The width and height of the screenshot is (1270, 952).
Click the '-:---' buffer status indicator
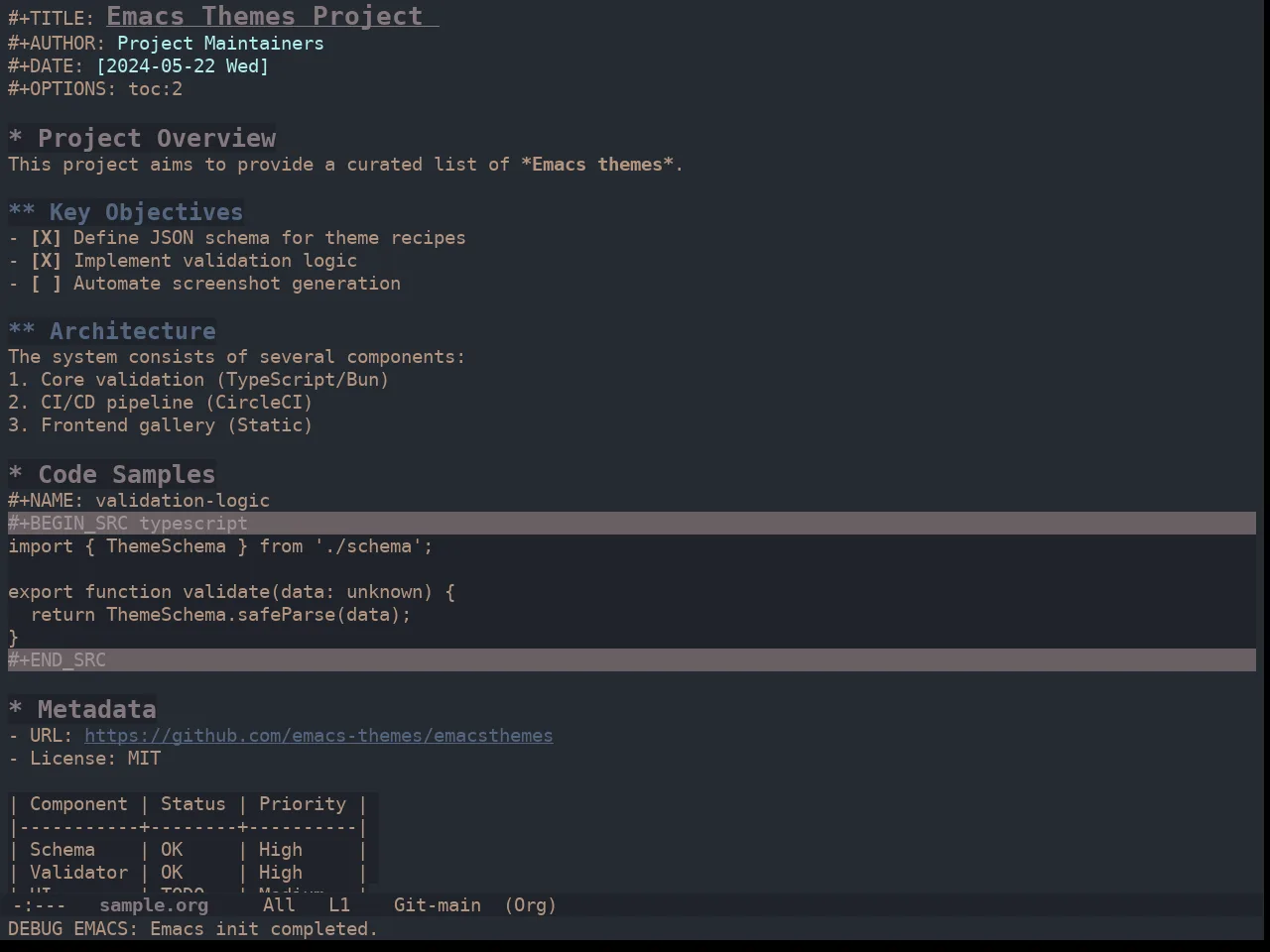point(39,905)
